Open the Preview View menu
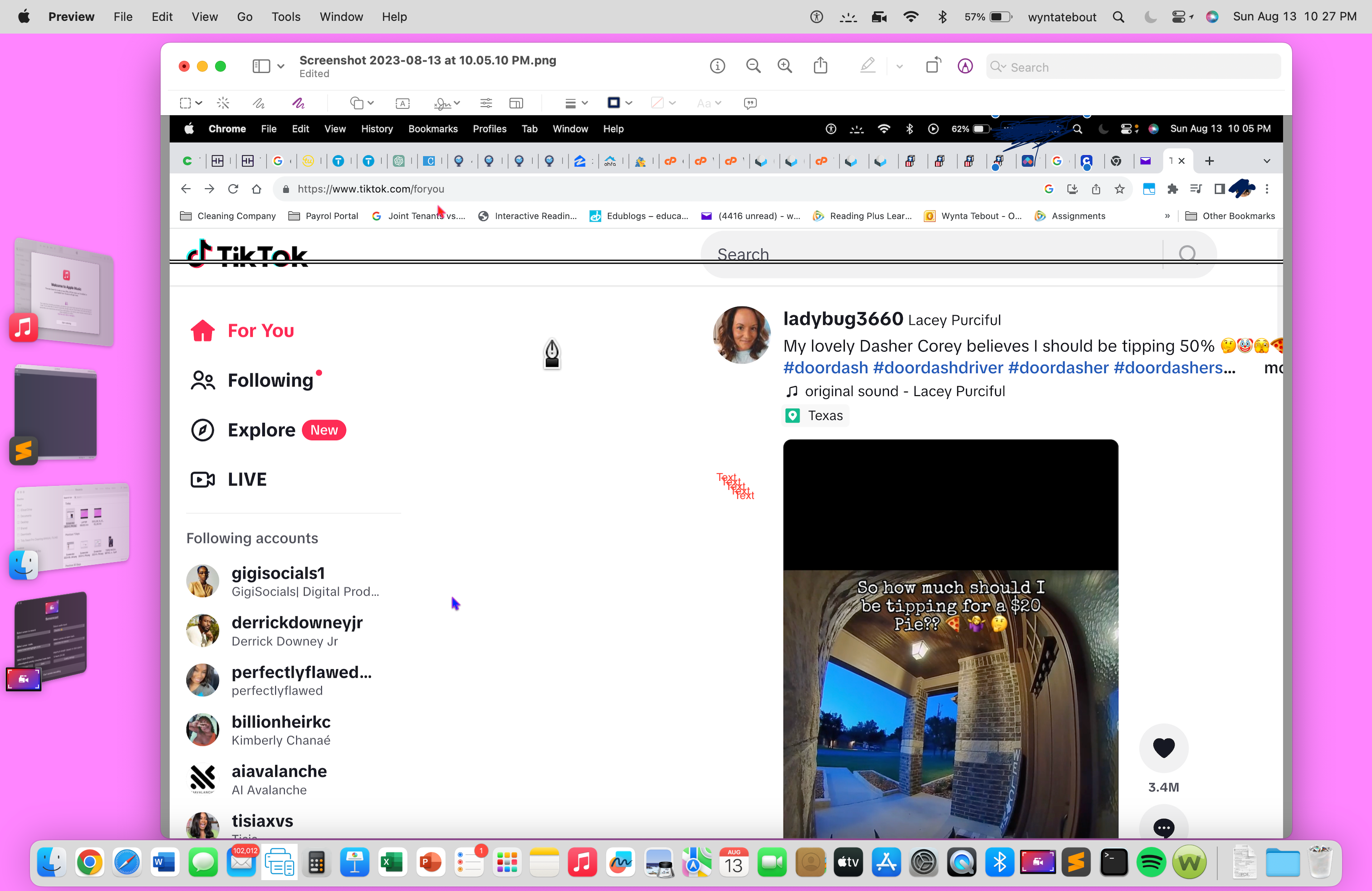This screenshot has width=1372, height=891. tap(204, 17)
